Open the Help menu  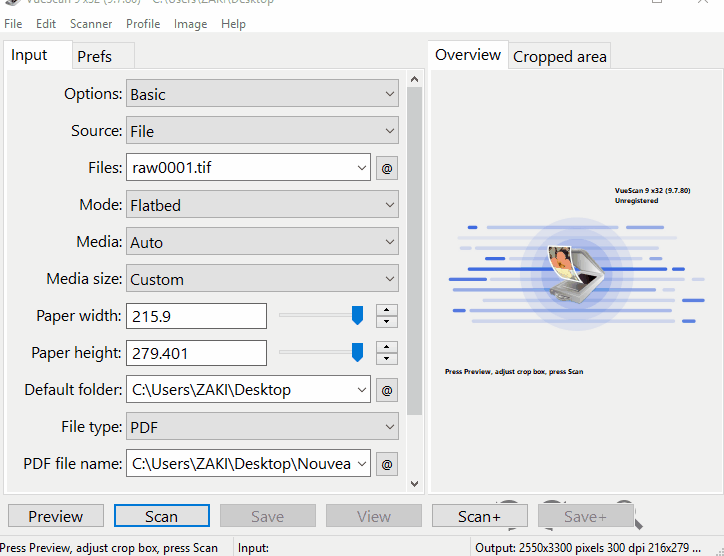[233, 24]
